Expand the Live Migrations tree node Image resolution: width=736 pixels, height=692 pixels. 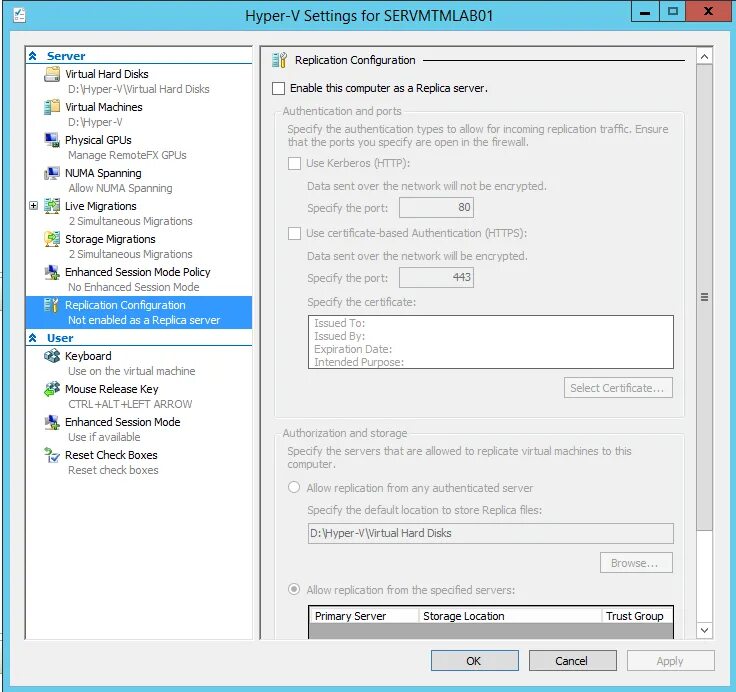pyautogui.click(x=33, y=206)
